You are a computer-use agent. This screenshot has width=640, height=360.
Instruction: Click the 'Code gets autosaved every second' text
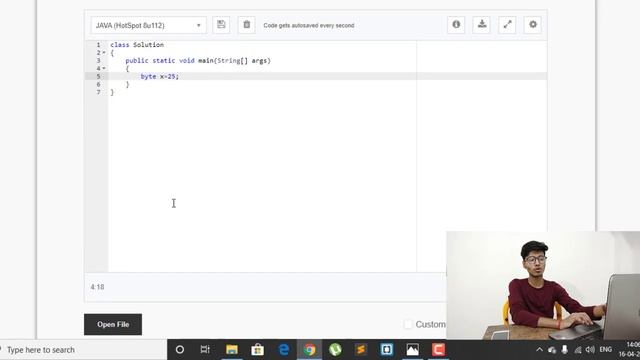[x=309, y=25]
